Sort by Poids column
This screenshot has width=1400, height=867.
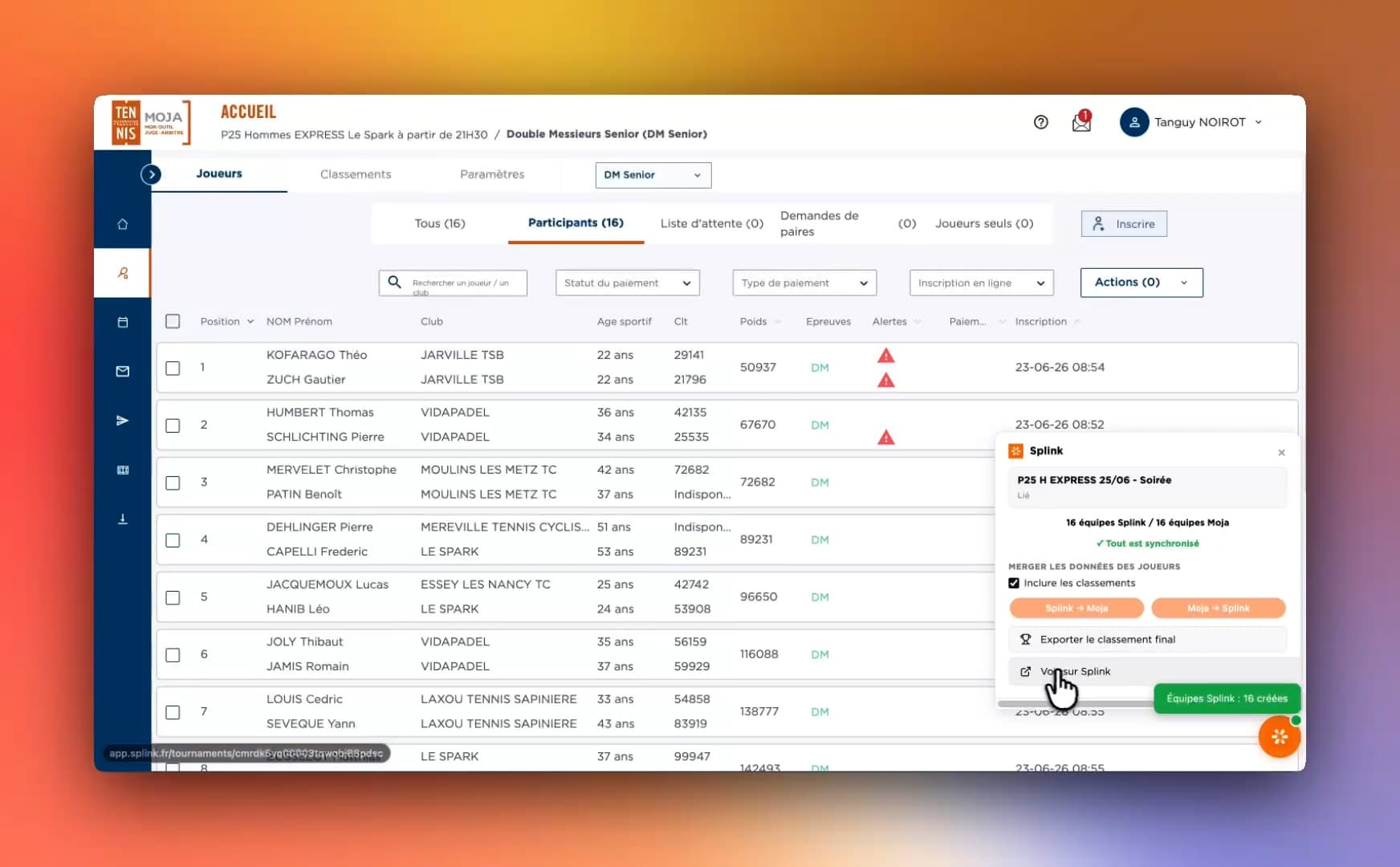pyautogui.click(x=759, y=321)
